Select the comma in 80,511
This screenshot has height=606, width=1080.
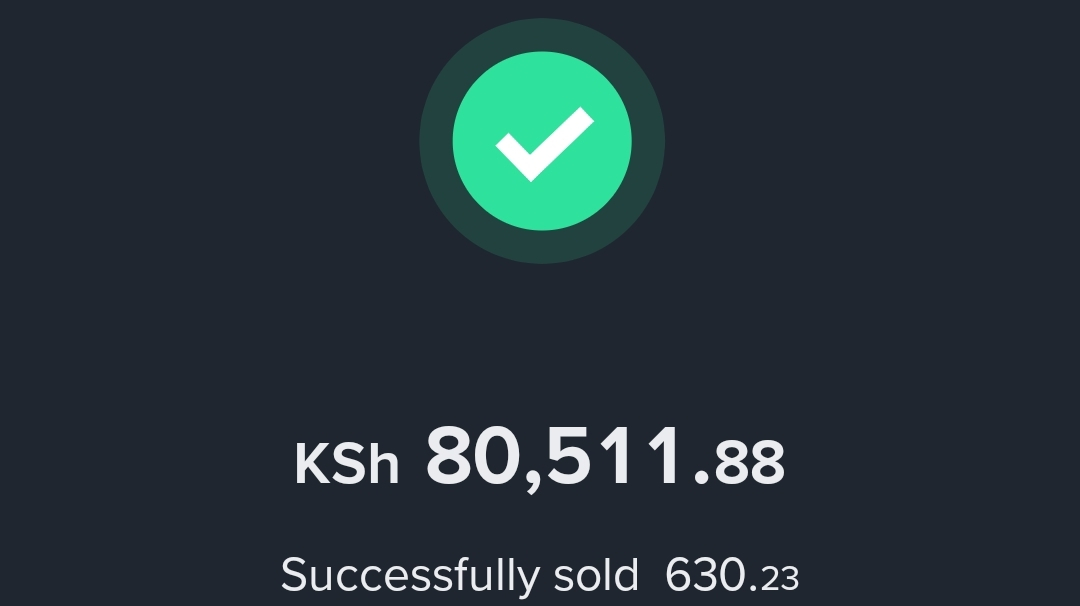(x=532, y=482)
